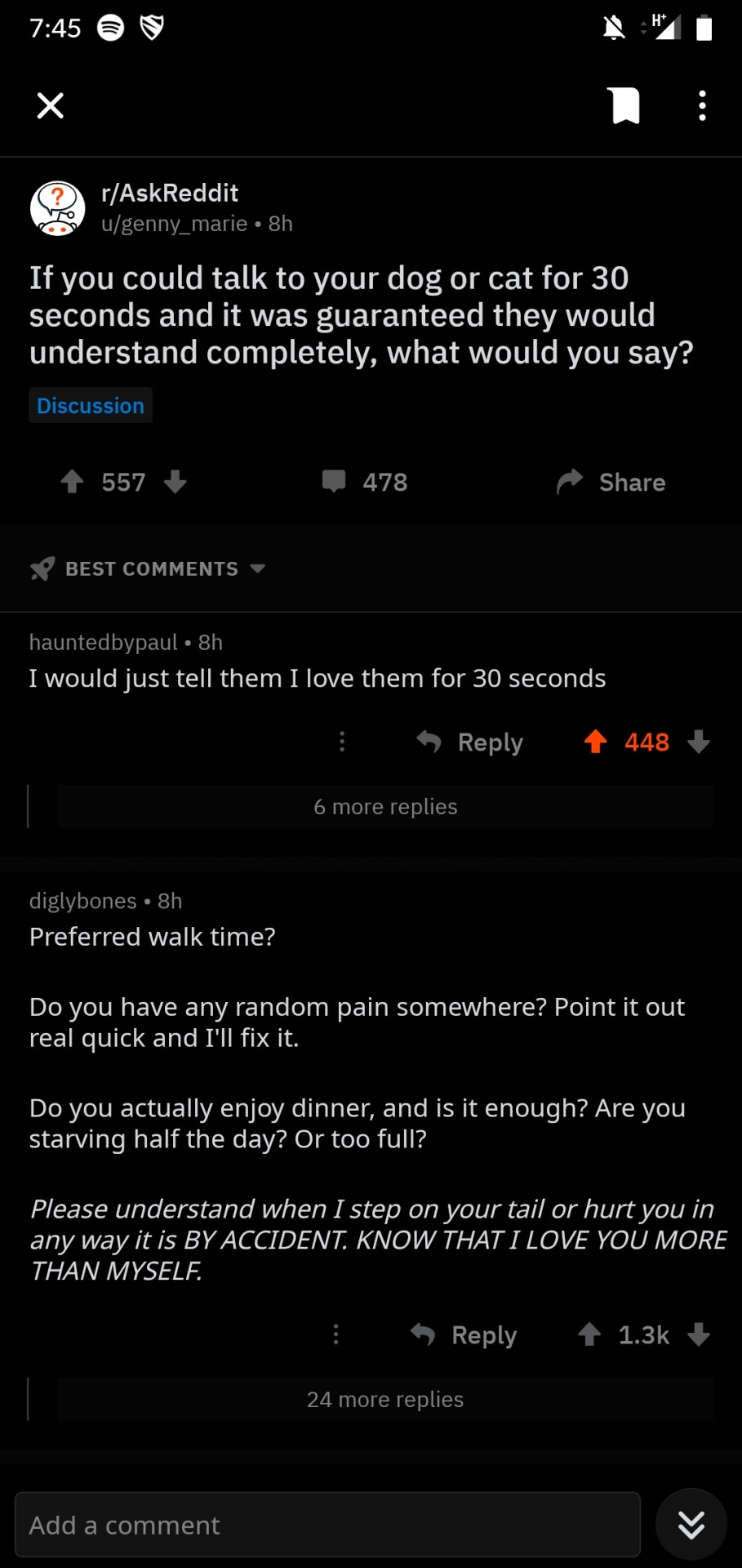Viewport: 742px width, 1568px height.
Task: Focus the Add a comment field
Action: [327, 1525]
